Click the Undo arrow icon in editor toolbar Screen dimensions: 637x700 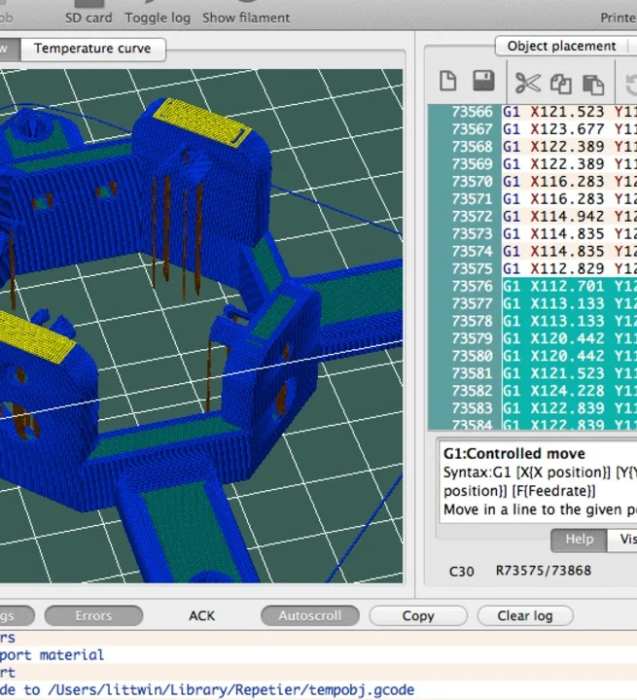click(x=630, y=84)
